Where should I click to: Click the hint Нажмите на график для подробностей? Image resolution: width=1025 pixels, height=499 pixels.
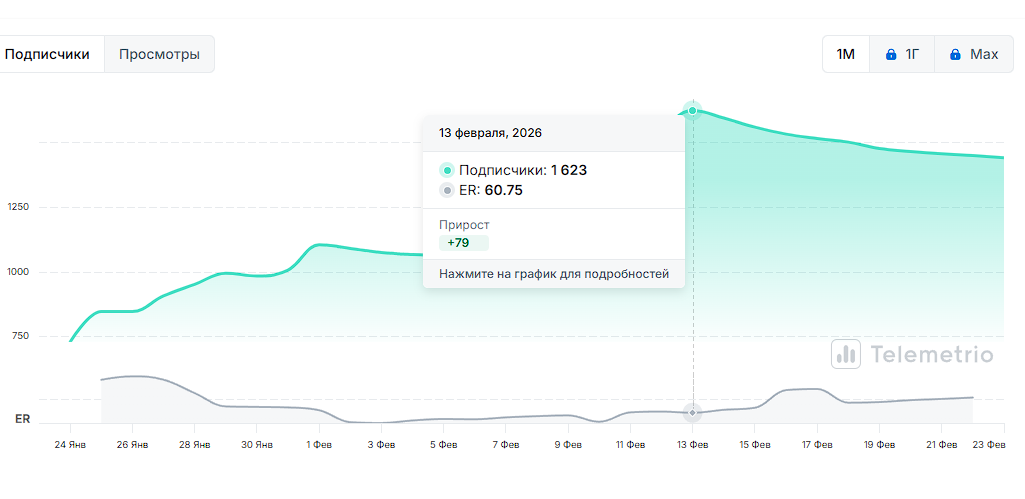(554, 274)
